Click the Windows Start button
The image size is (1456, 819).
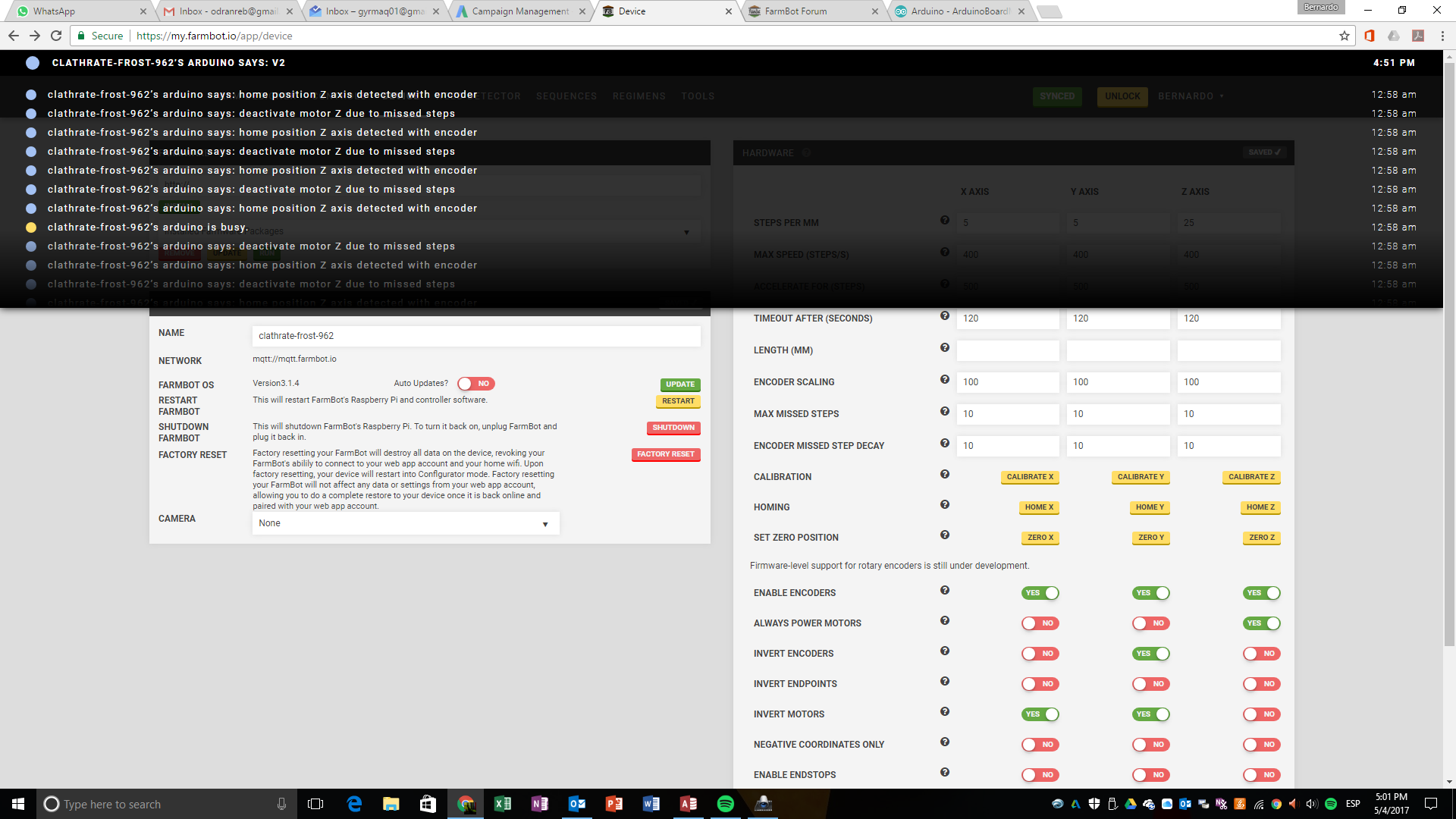point(18,804)
